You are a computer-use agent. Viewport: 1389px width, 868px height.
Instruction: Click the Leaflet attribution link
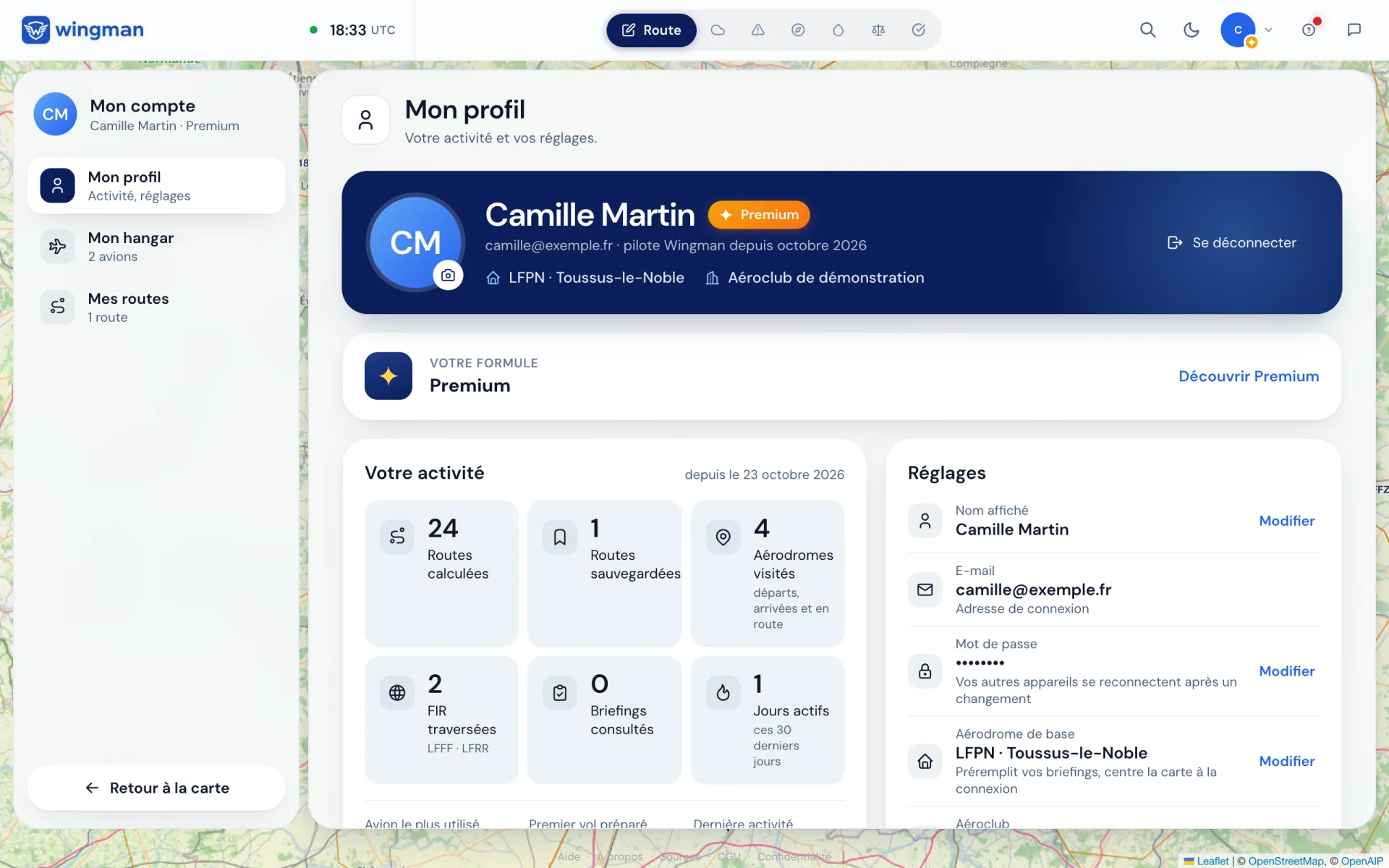click(x=1206, y=861)
